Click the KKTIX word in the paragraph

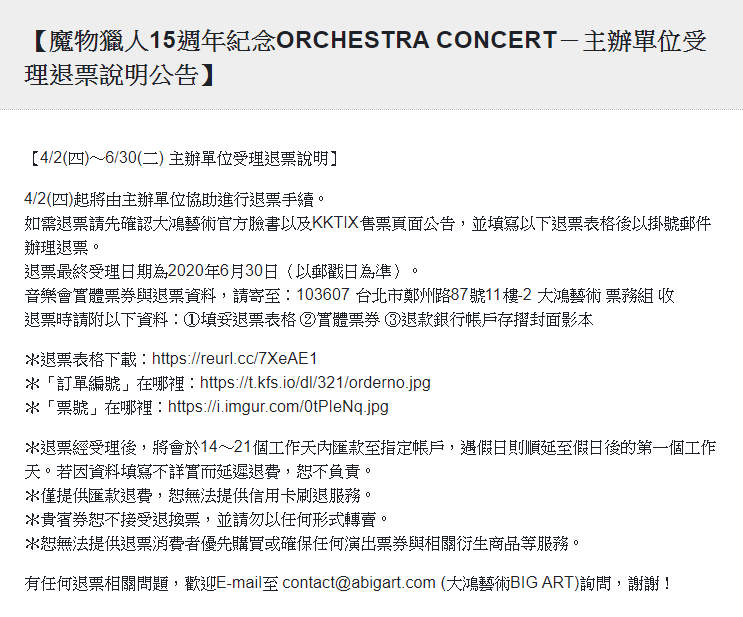pyautogui.click(x=335, y=223)
